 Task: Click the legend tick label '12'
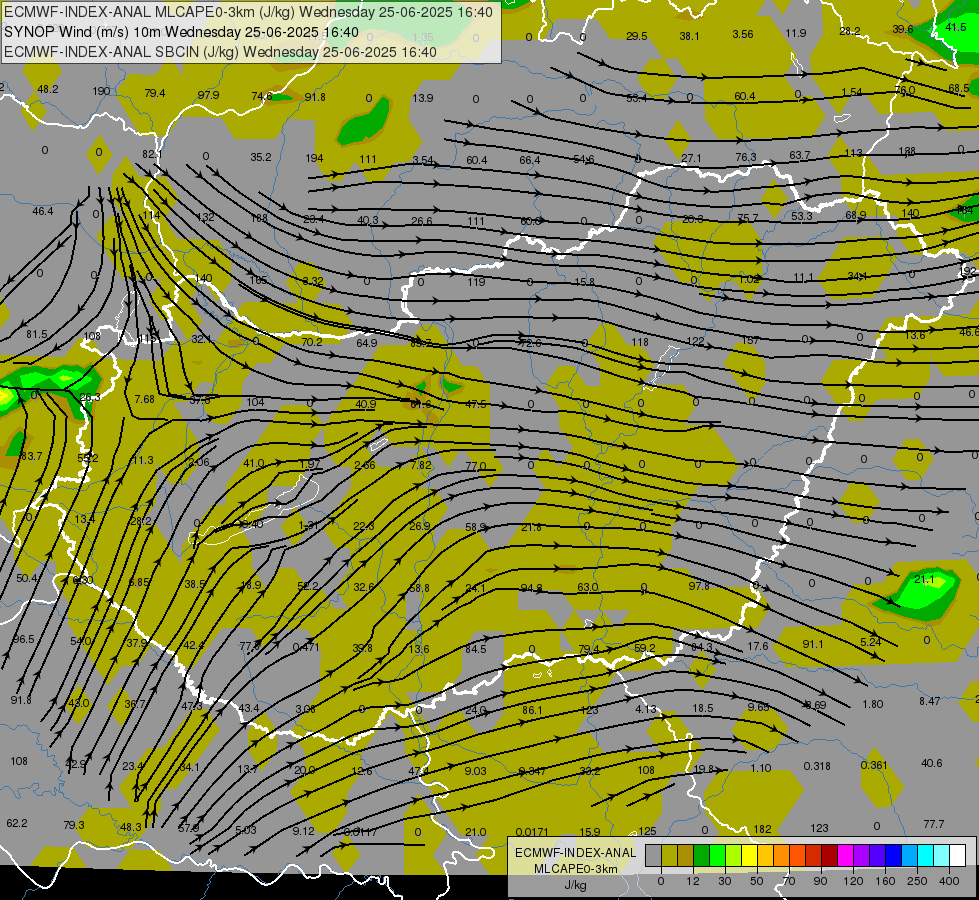tap(692, 881)
